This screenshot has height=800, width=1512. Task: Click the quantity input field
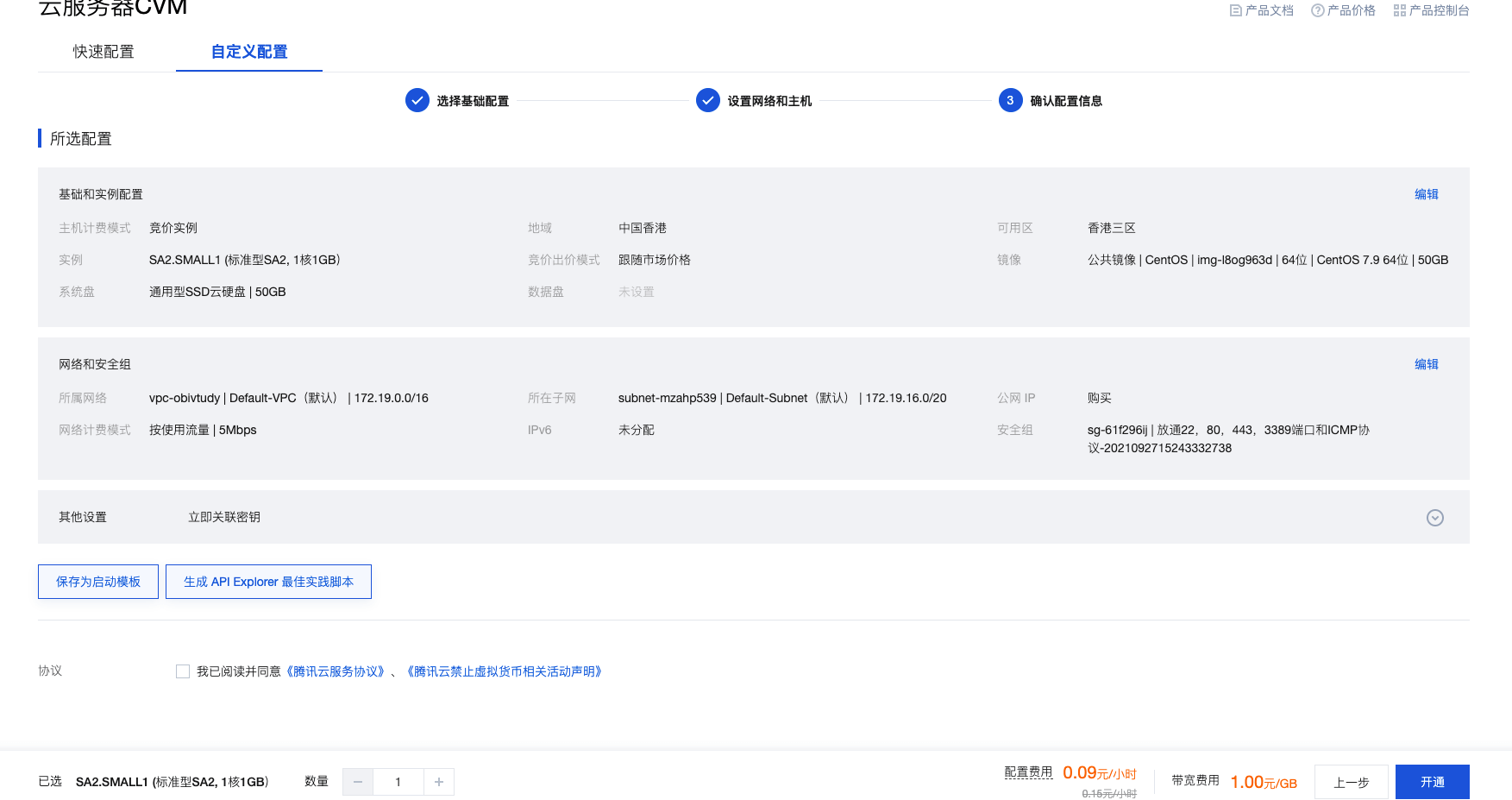pyautogui.click(x=398, y=782)
